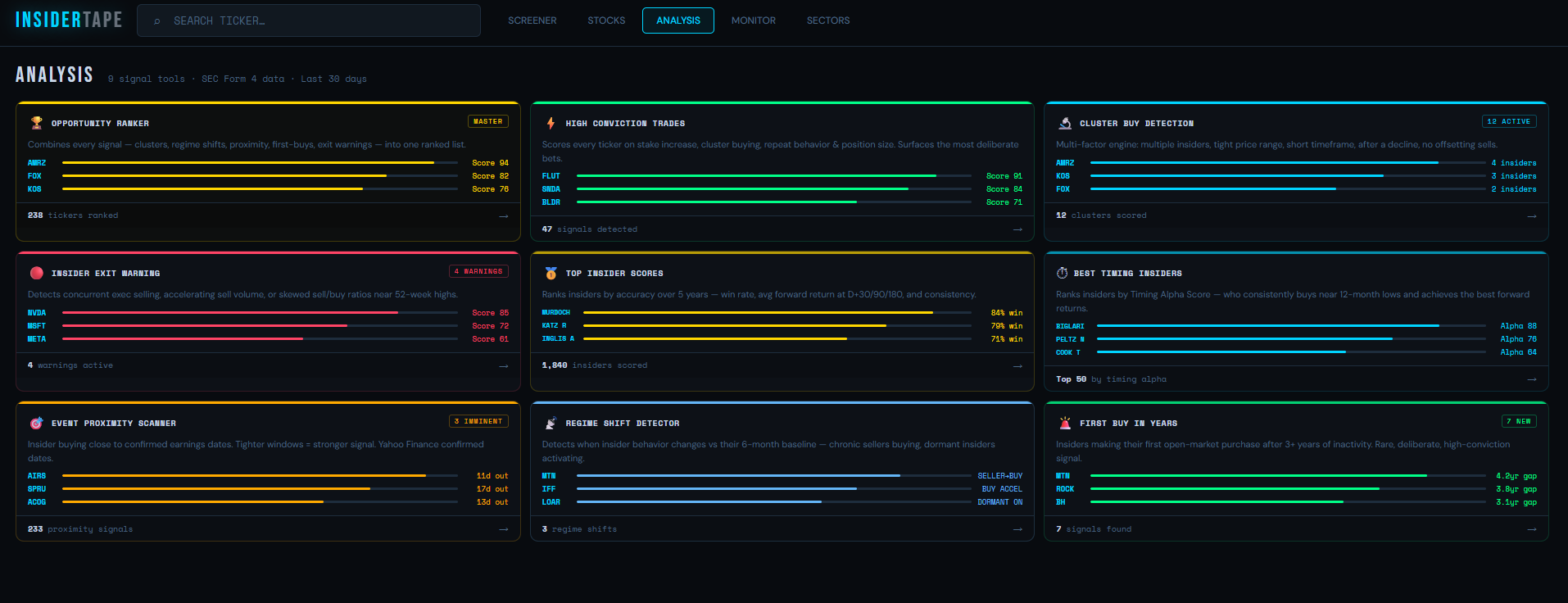Click the trophy icon on Opportunity Ranker

37,123
